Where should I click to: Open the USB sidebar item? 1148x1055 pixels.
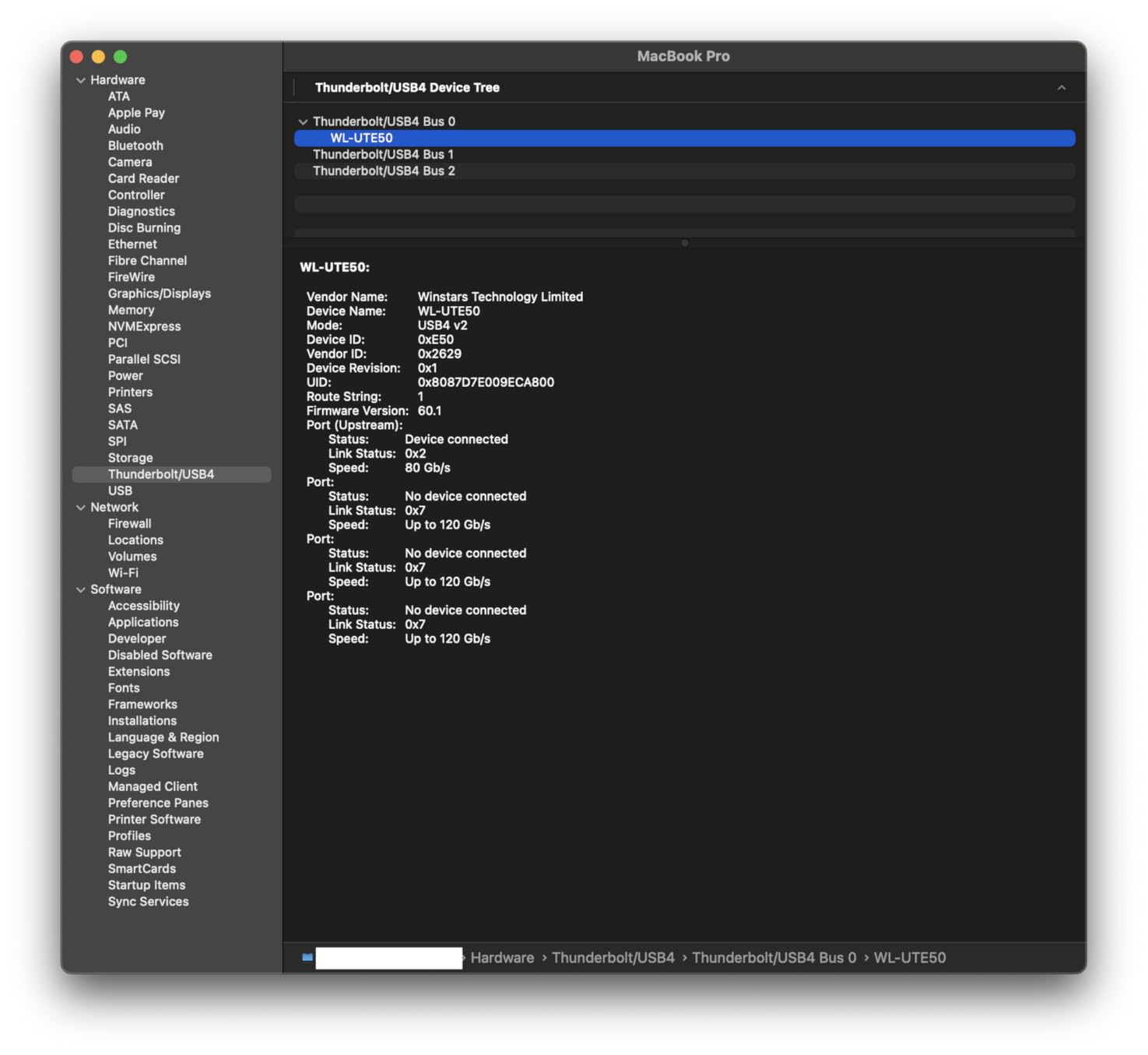[120, 491]
